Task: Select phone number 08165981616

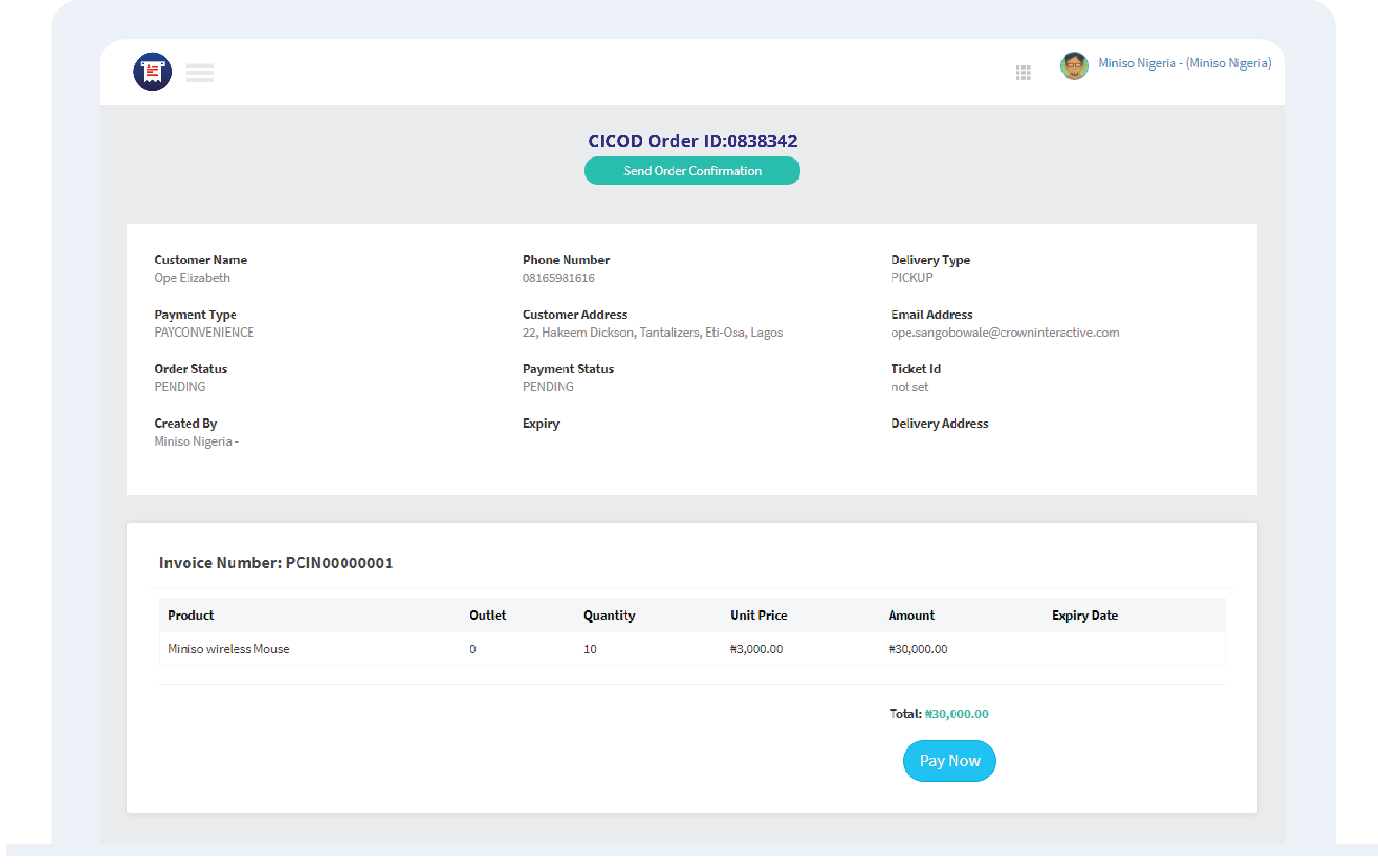Action: pyautogui.click(x=559, y=278)
